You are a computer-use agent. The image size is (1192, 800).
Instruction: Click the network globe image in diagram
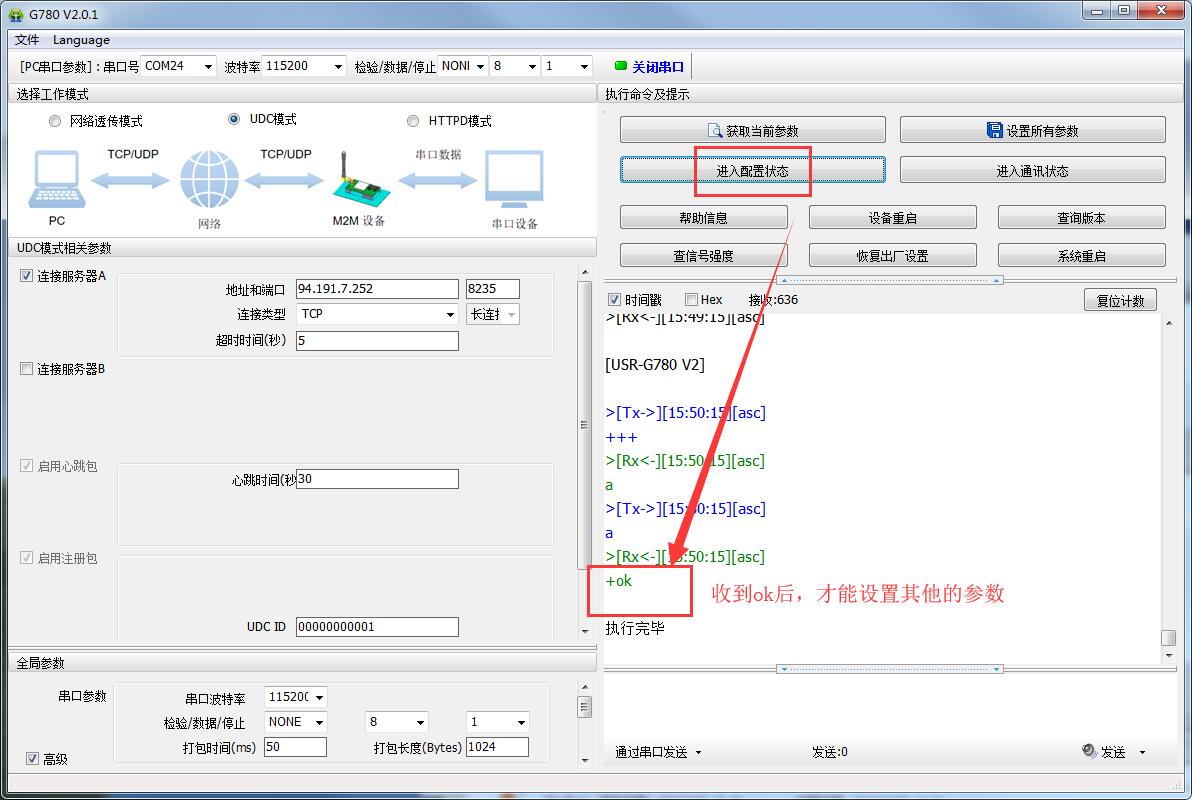tap(209, 180)
